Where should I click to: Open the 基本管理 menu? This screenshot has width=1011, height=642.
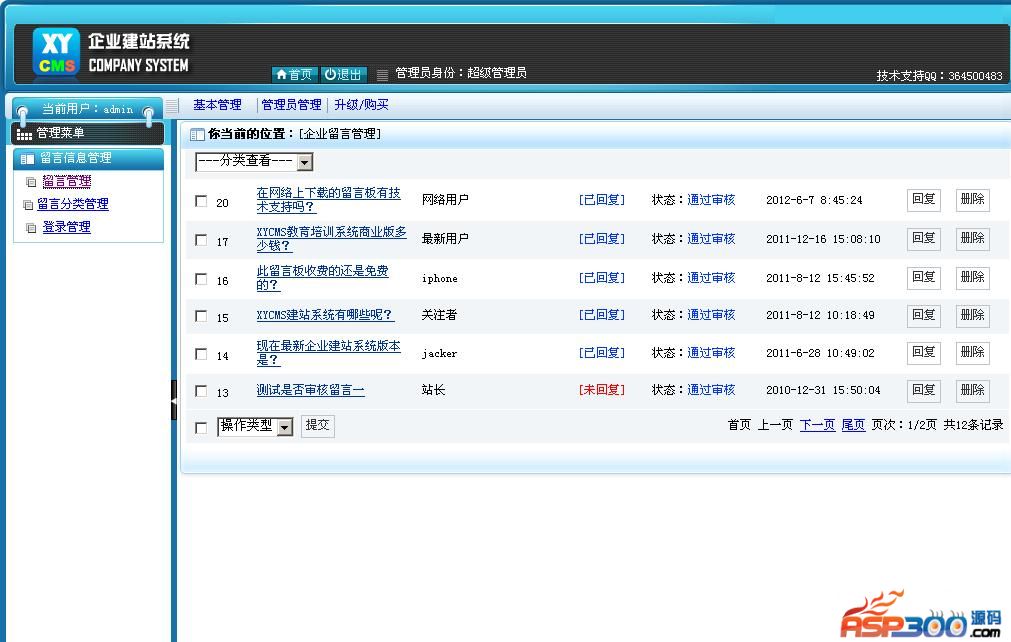point(217,105)
